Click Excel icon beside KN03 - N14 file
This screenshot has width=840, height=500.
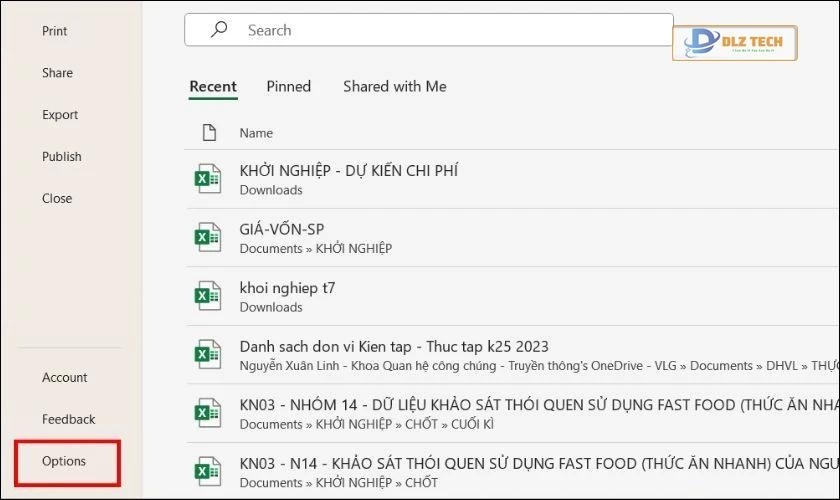point(207,471)
